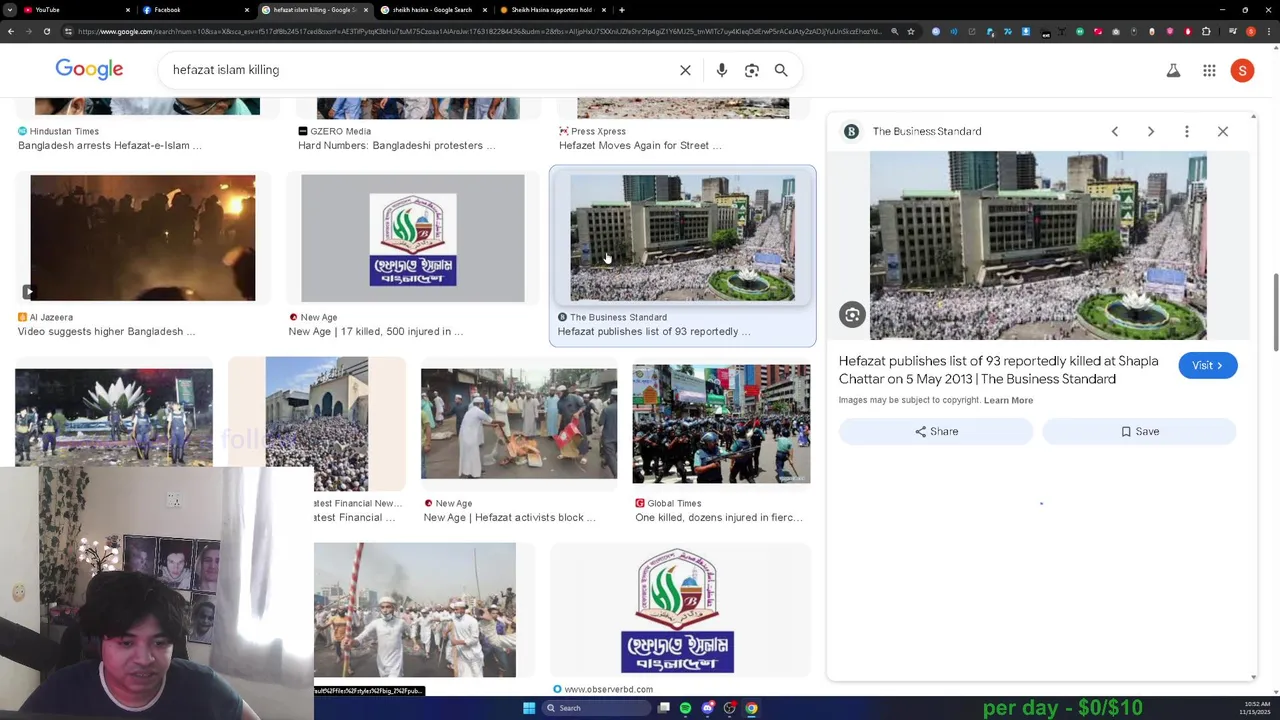Viewport: 1280px width, 720px height.
Task: Submit the search with the magnifier icon
Action: click(781, 70)
